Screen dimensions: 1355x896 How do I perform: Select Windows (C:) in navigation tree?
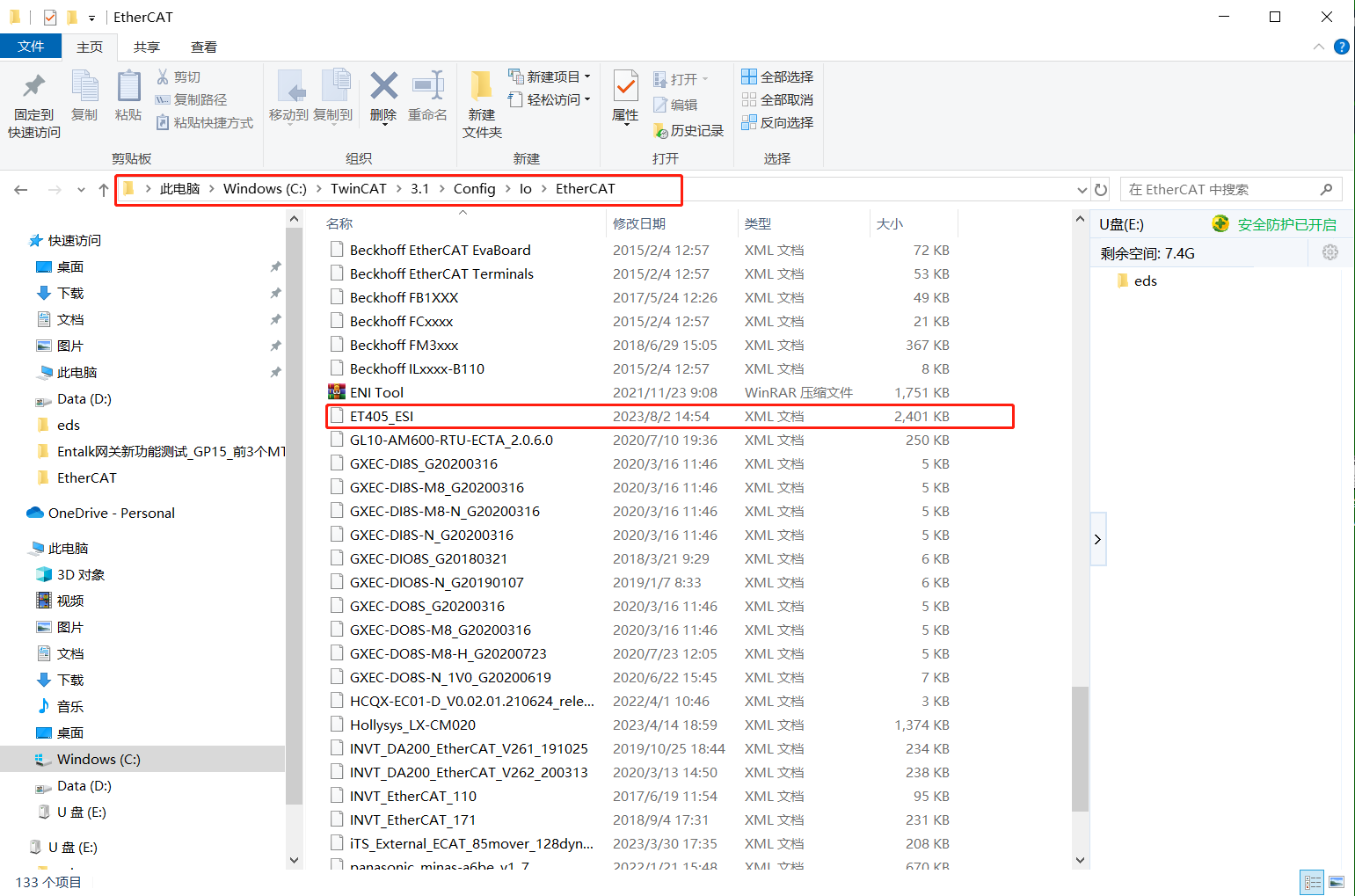tap(98, 759)
